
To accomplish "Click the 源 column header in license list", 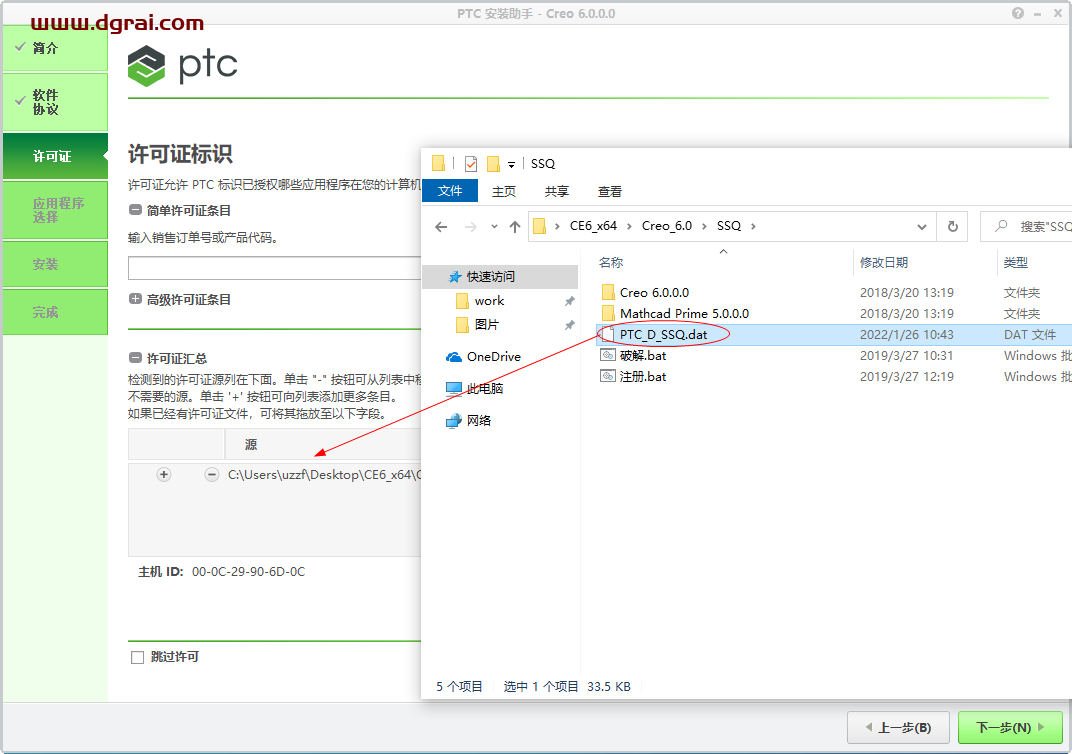I will tap(251, 444).
